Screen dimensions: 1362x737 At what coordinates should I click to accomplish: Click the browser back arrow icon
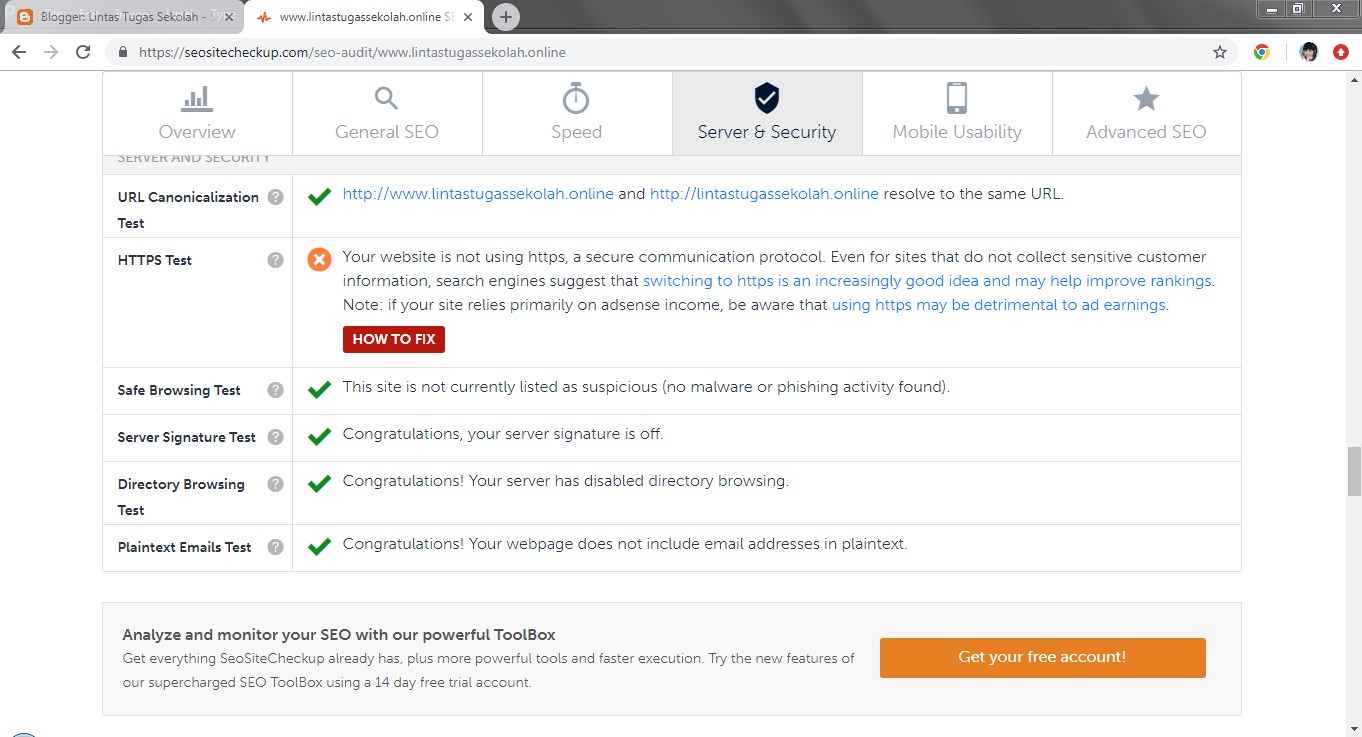click(x=18, y=52)
